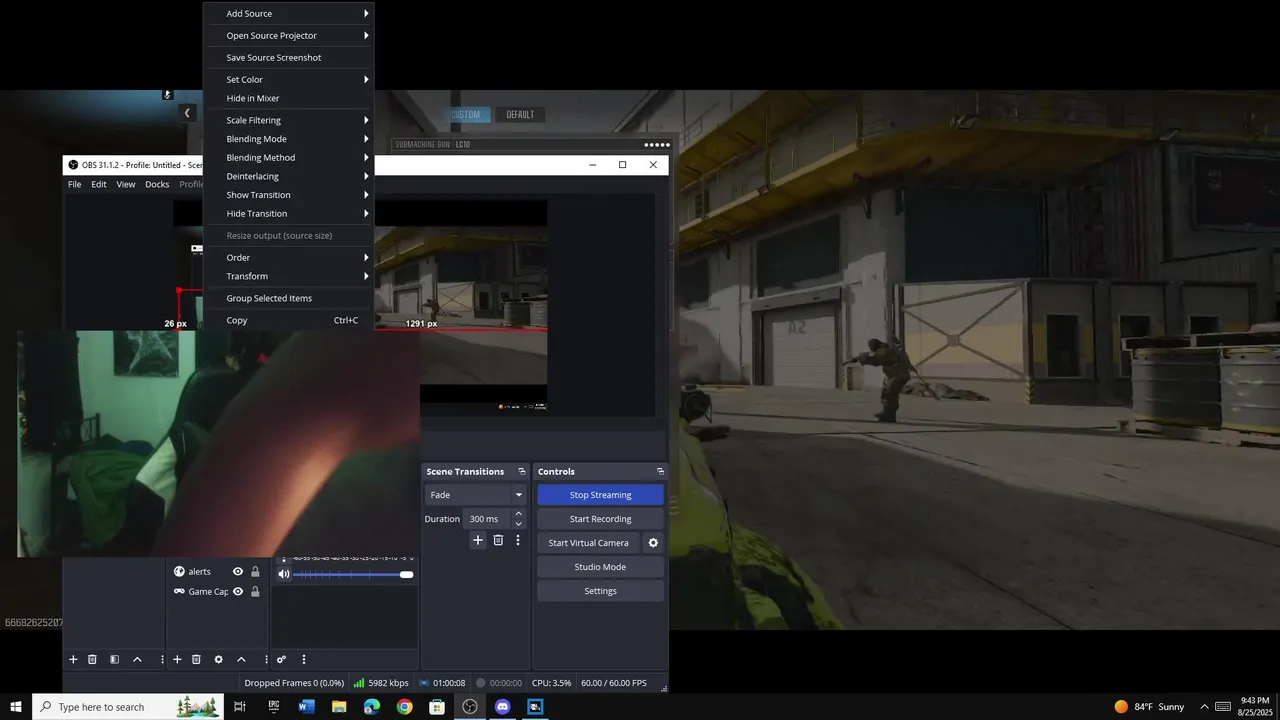Toggle visibility eye for alerts source

tap(238, 571)
